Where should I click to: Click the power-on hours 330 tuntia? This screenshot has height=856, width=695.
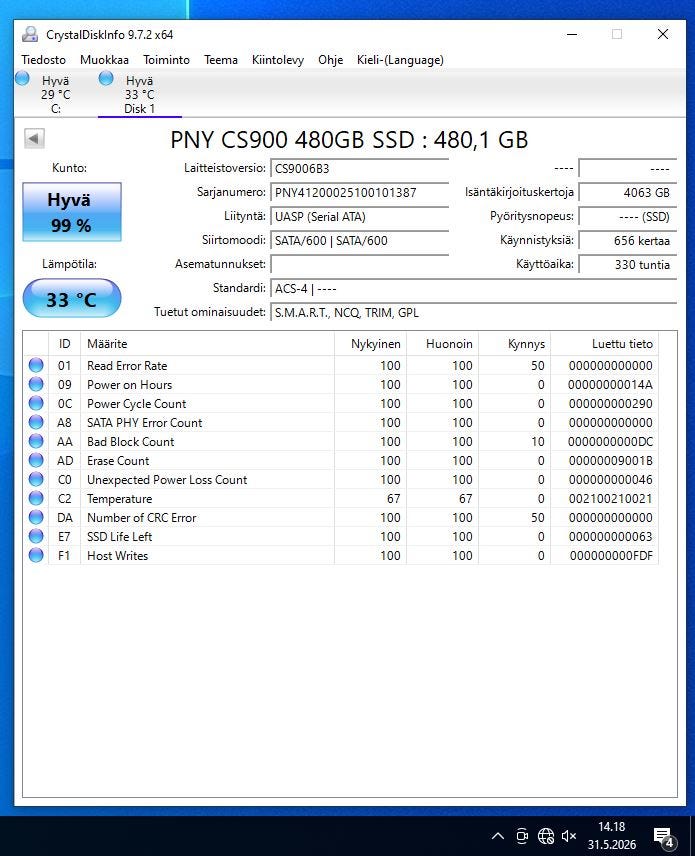coord(627,265)
